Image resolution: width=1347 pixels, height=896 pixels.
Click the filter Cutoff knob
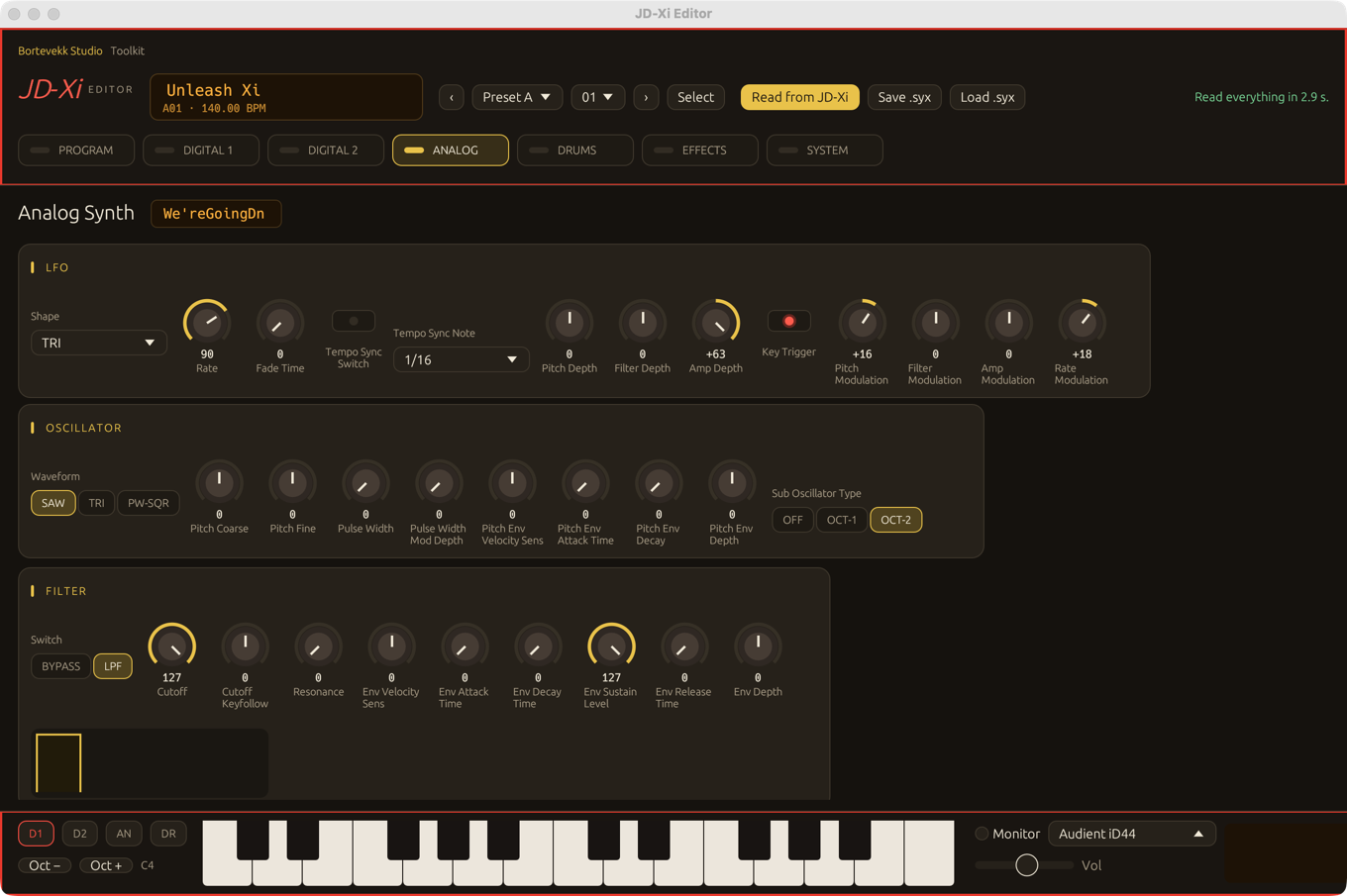(x=172, y=647)
